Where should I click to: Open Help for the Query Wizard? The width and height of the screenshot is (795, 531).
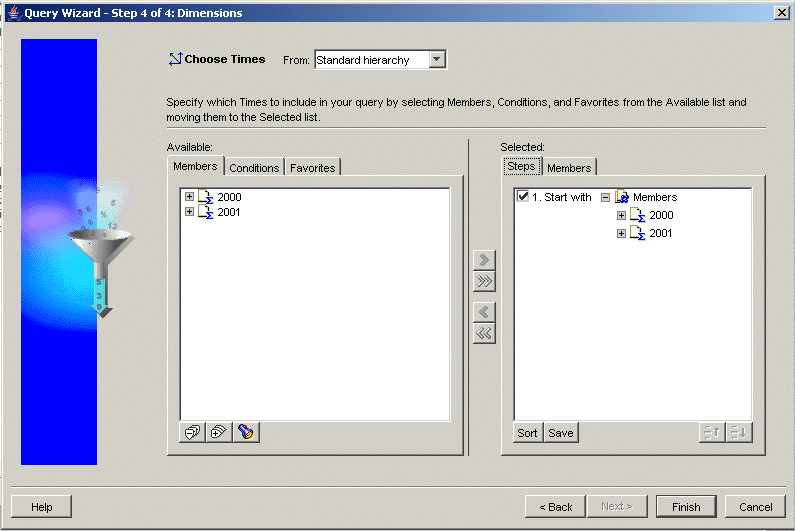click(x=42, y=507)
